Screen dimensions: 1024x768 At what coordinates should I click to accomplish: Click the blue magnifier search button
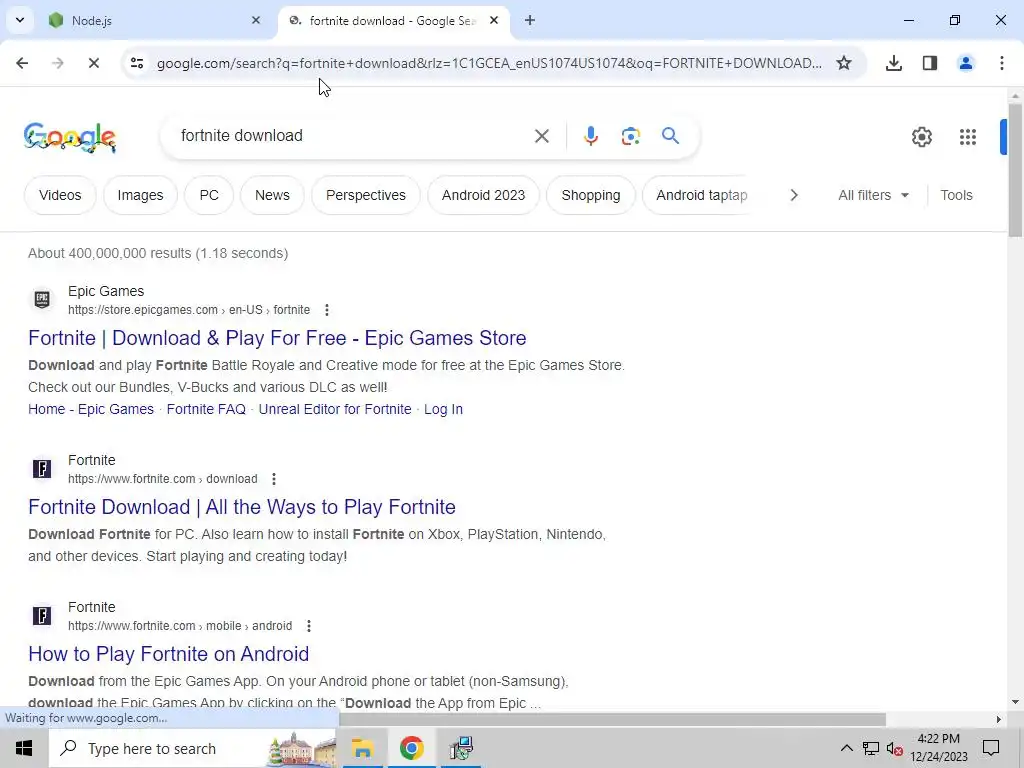point(670,136)
